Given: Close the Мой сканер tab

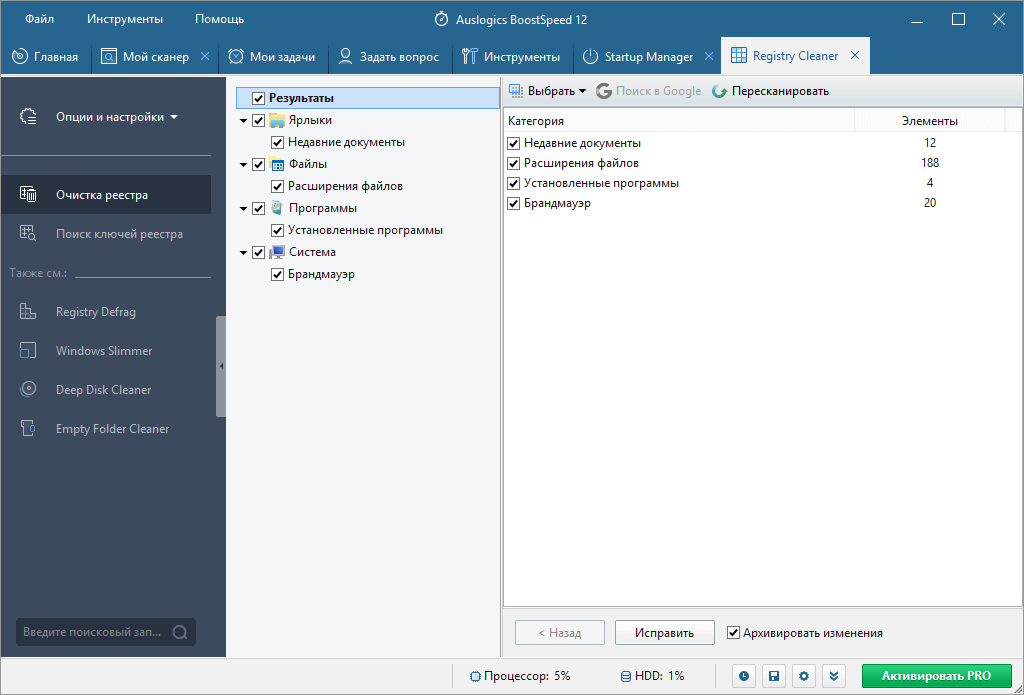Looking at the screenshot, I should 204,56.
